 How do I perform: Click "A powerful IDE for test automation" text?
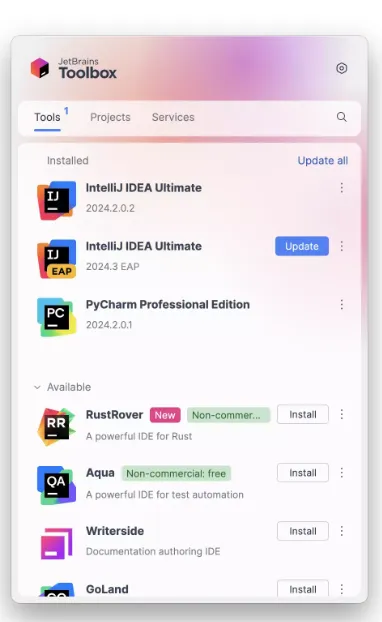(x=165, y=494)
